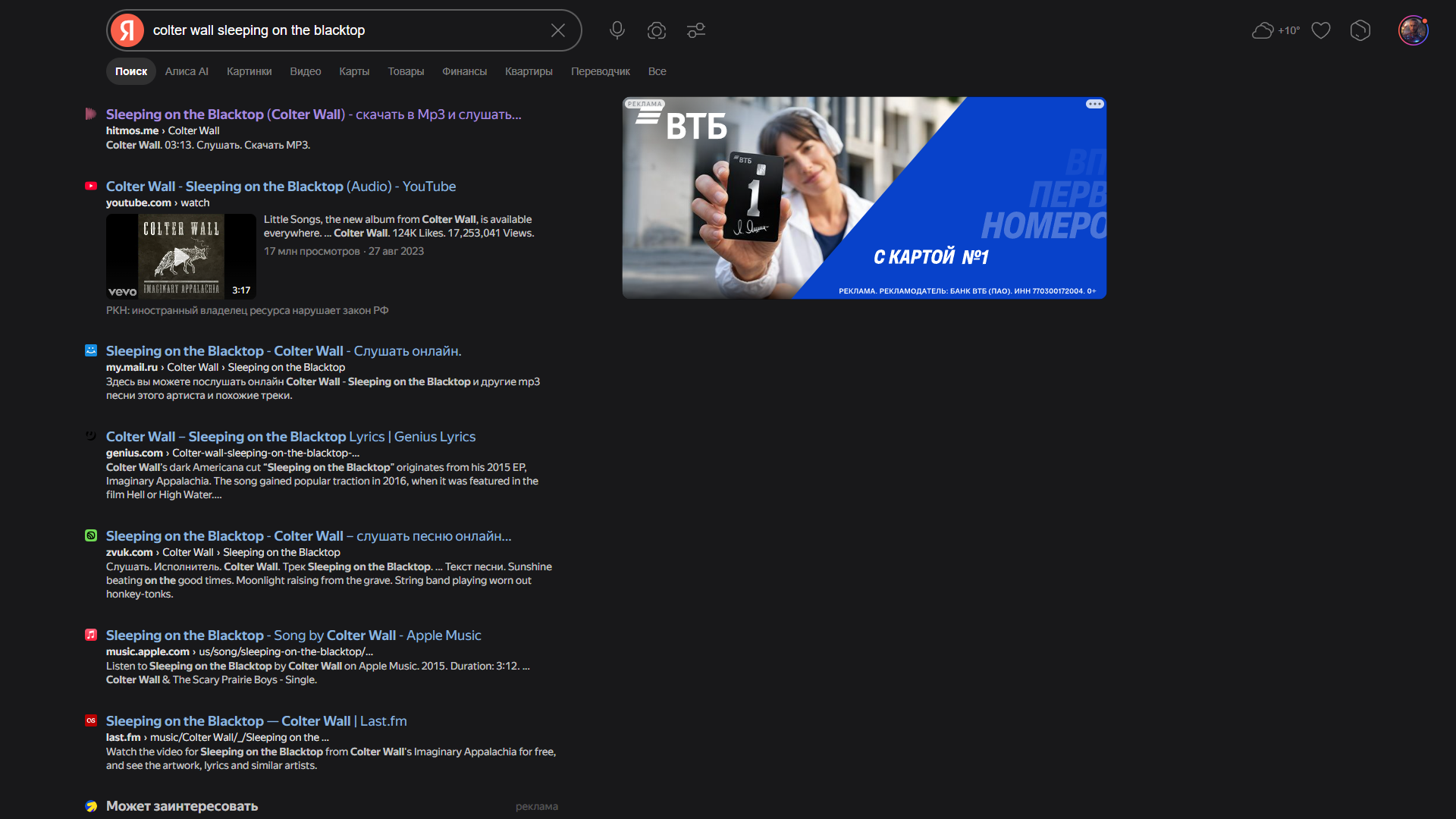Switch to Алиса AI tab
This screenshot has height=819, width=1456.
pyautogui.click(x=187, y=71)
